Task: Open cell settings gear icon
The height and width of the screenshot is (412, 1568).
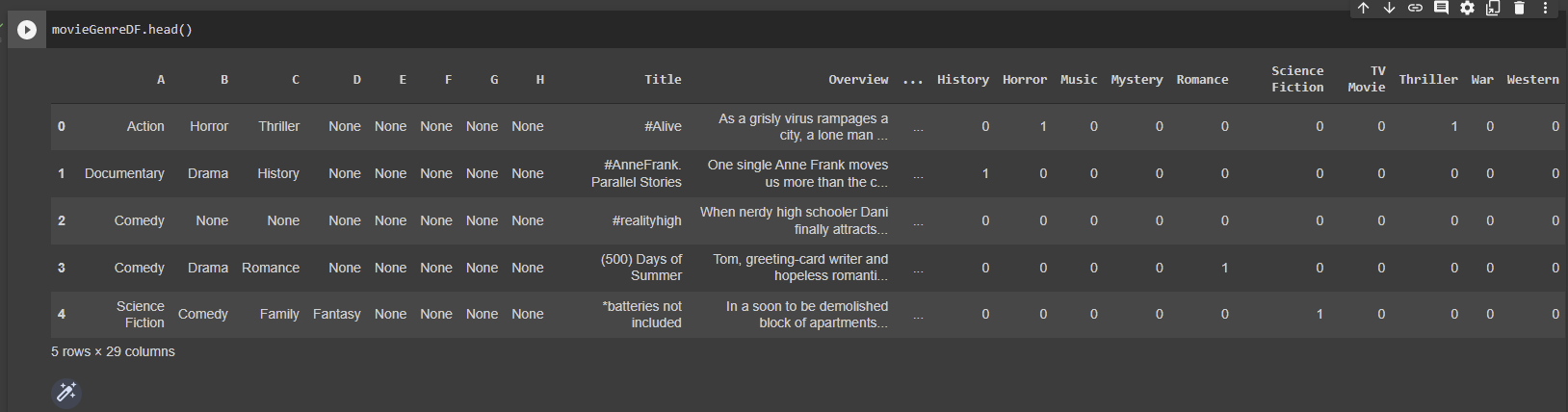Action: pos(1467,8)
